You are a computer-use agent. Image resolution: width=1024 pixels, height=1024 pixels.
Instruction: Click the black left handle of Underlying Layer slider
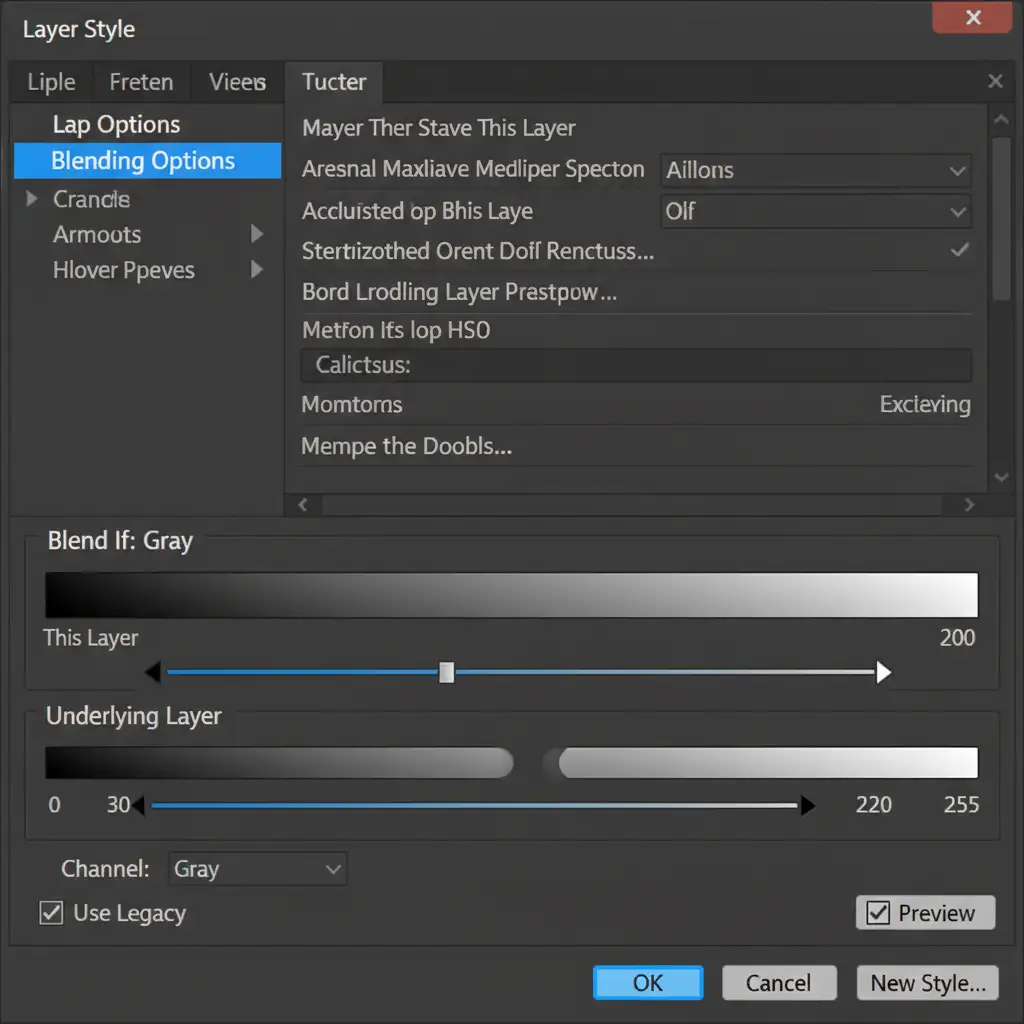pos(138,805)
